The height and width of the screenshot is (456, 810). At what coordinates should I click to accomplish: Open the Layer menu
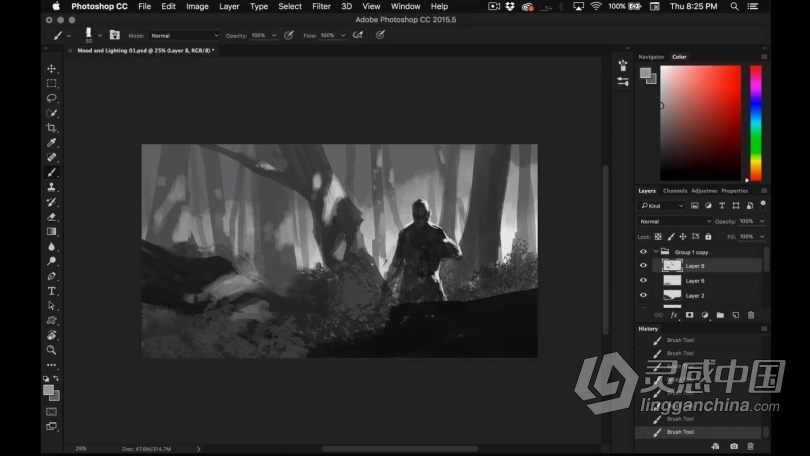(229, 6)
